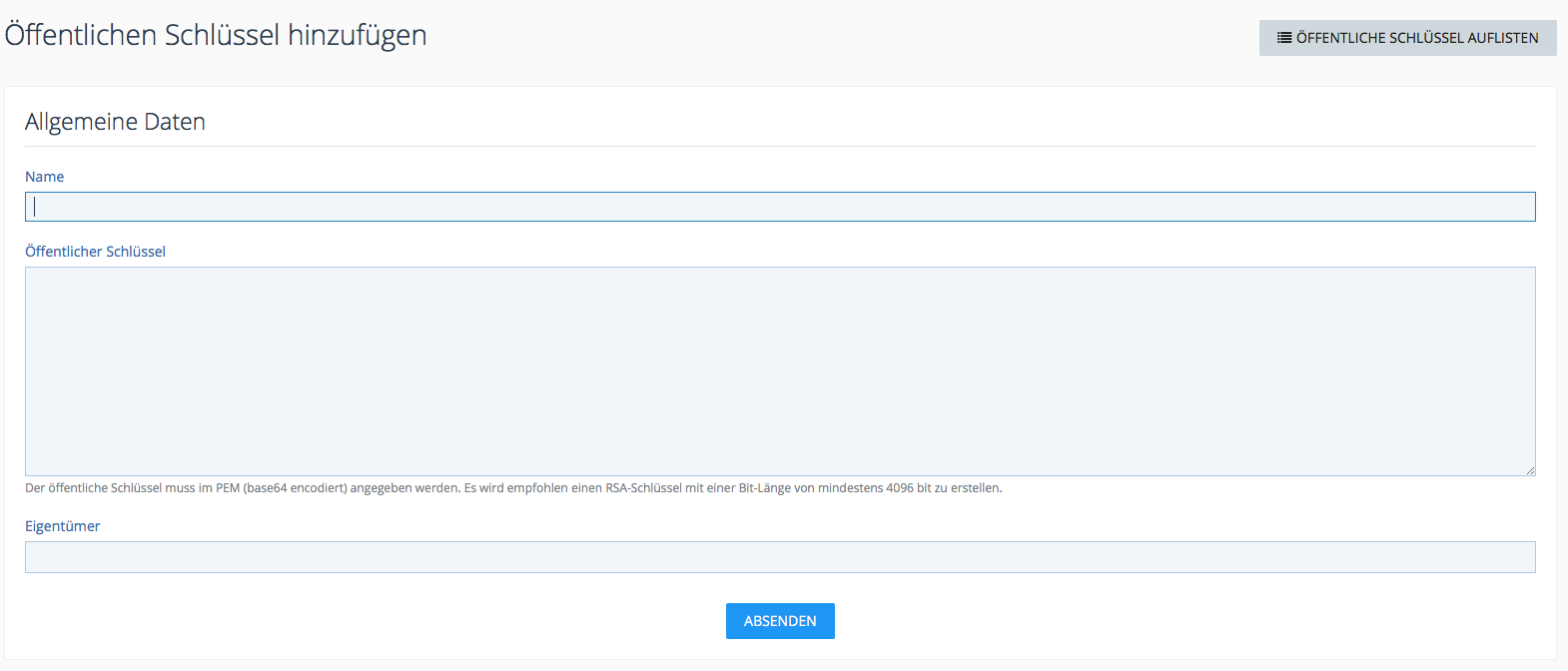The height and width of the screenshot is (671, 1568).
Task: Click the Eigentümer field label
Action: (62, 526)
